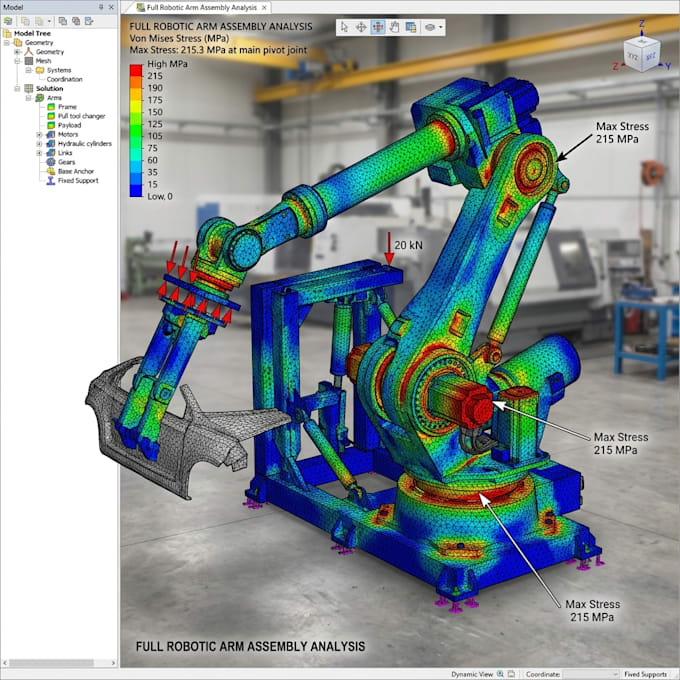
Task: Click the copy folders icon in Model toolbar
Action: coord(26,21)
